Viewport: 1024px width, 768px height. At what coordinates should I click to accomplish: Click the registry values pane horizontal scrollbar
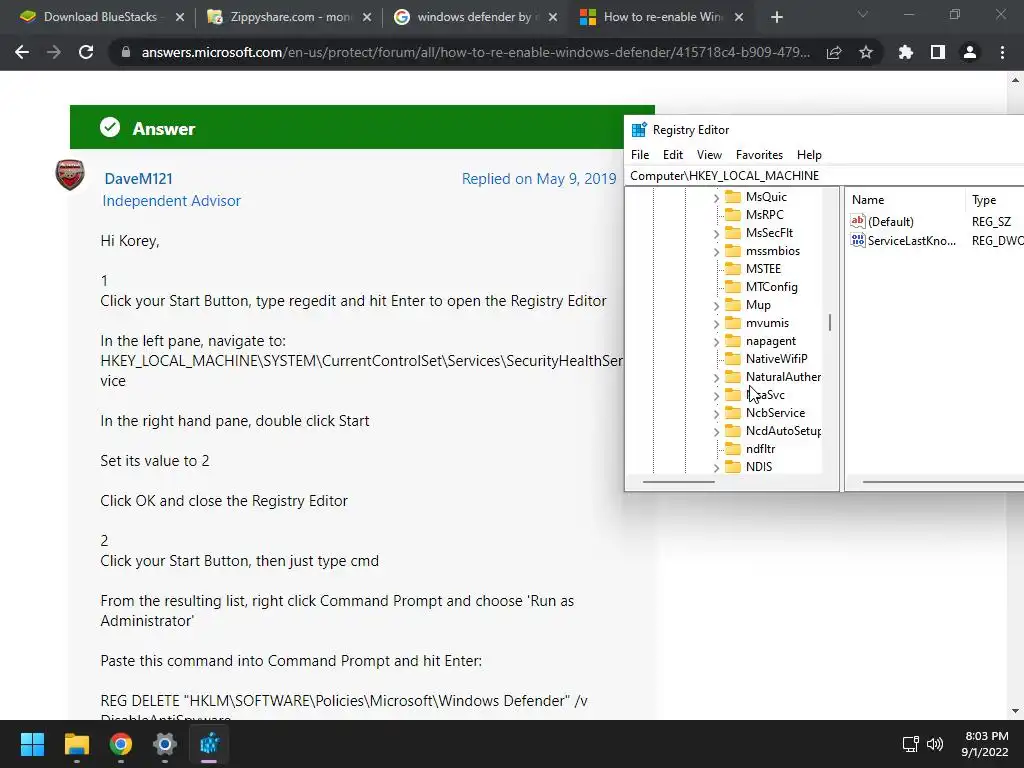point(943,482)
